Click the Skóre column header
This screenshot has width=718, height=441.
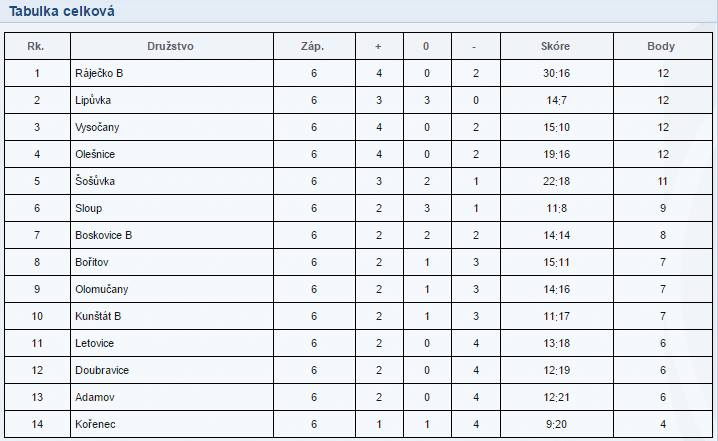pyautogui.click(x=555, y=46)
